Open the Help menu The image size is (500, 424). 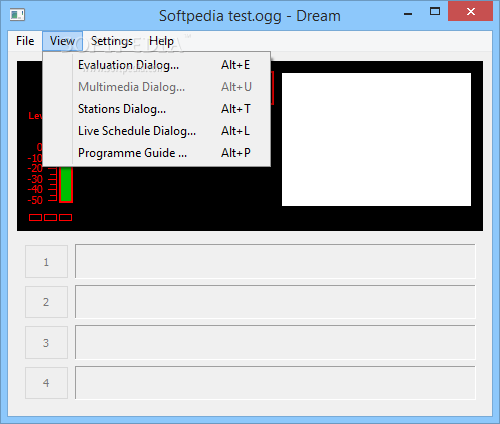pyautogui.click(x=161, y=41)
